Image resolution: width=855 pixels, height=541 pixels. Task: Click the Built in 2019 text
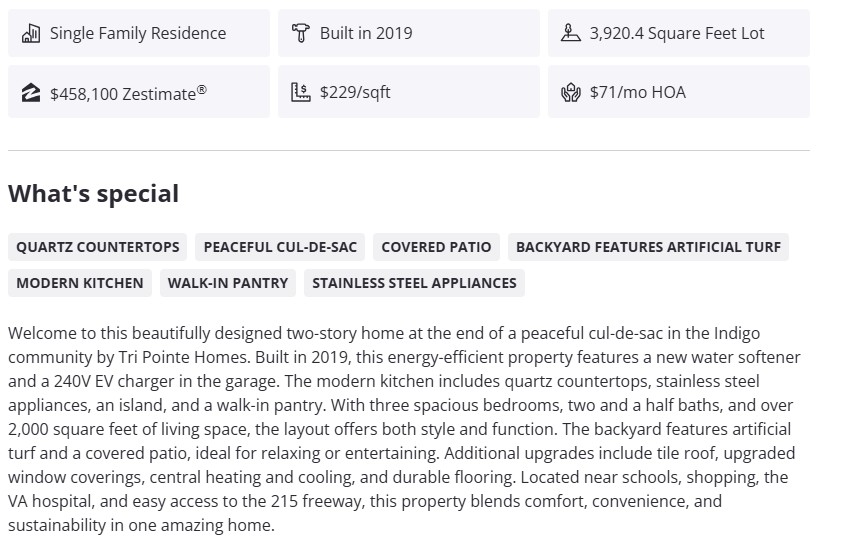click(x=366, y=33)
